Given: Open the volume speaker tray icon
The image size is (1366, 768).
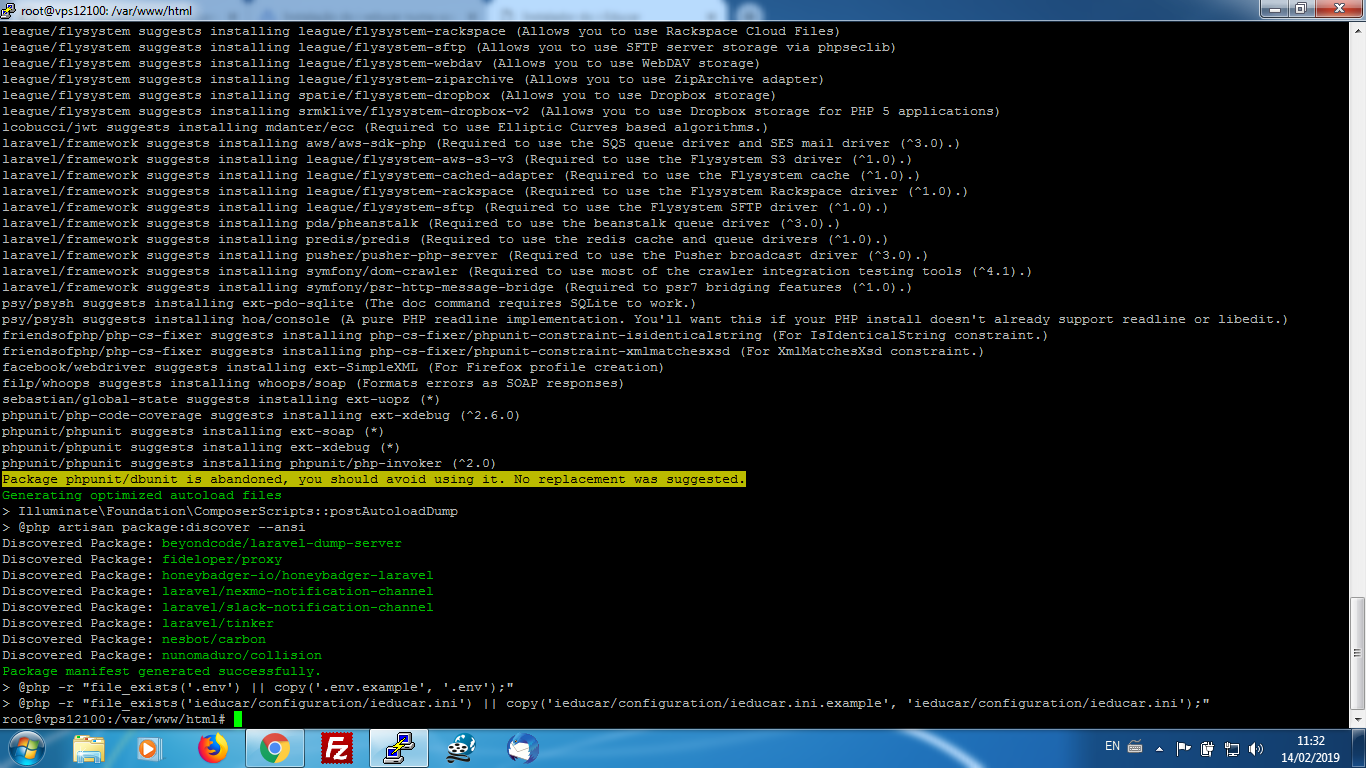Looking at the screenshot, I should pyautogui.click(x=1254, y=748).
